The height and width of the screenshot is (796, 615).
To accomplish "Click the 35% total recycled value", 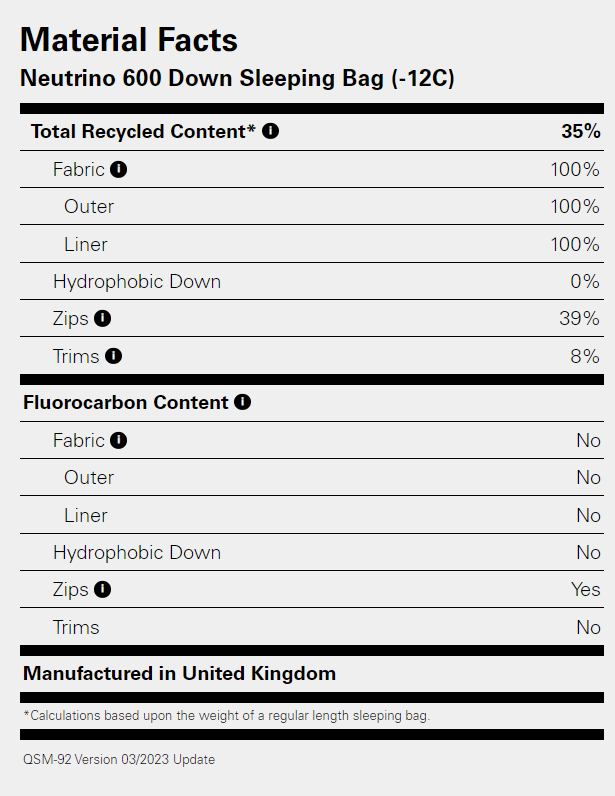I will [580, 131].
